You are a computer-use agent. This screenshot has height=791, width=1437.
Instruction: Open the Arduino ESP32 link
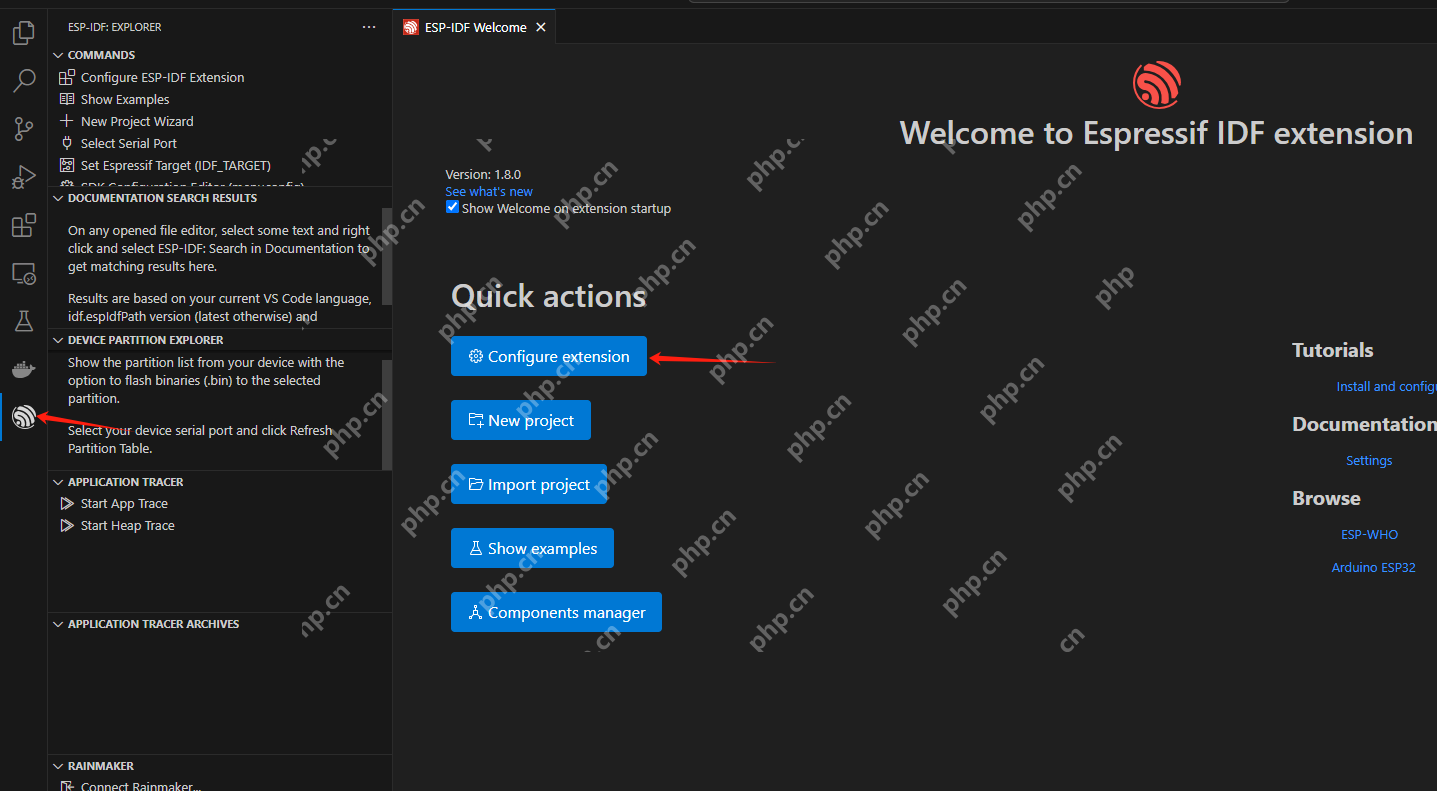[x=1373, y=567]
